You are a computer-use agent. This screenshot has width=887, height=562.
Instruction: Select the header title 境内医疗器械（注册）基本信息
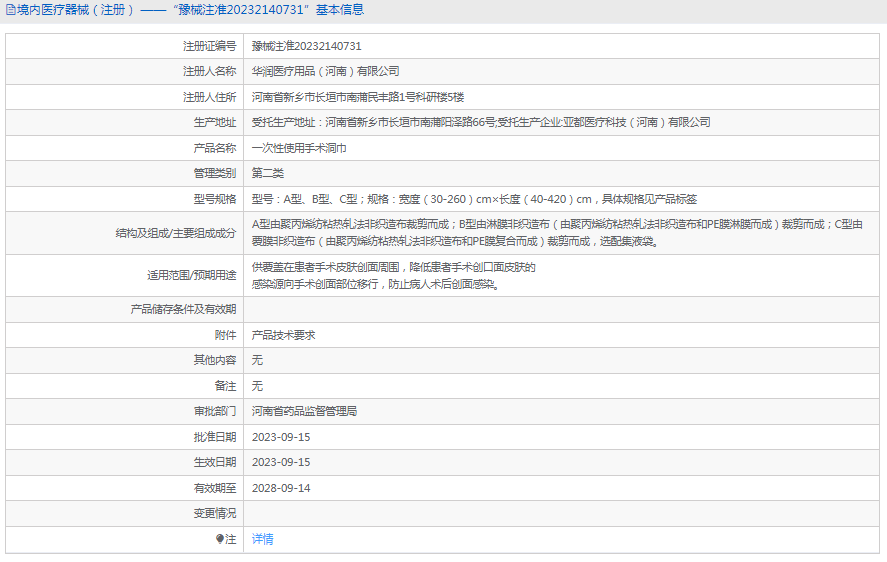click(190, 10)
